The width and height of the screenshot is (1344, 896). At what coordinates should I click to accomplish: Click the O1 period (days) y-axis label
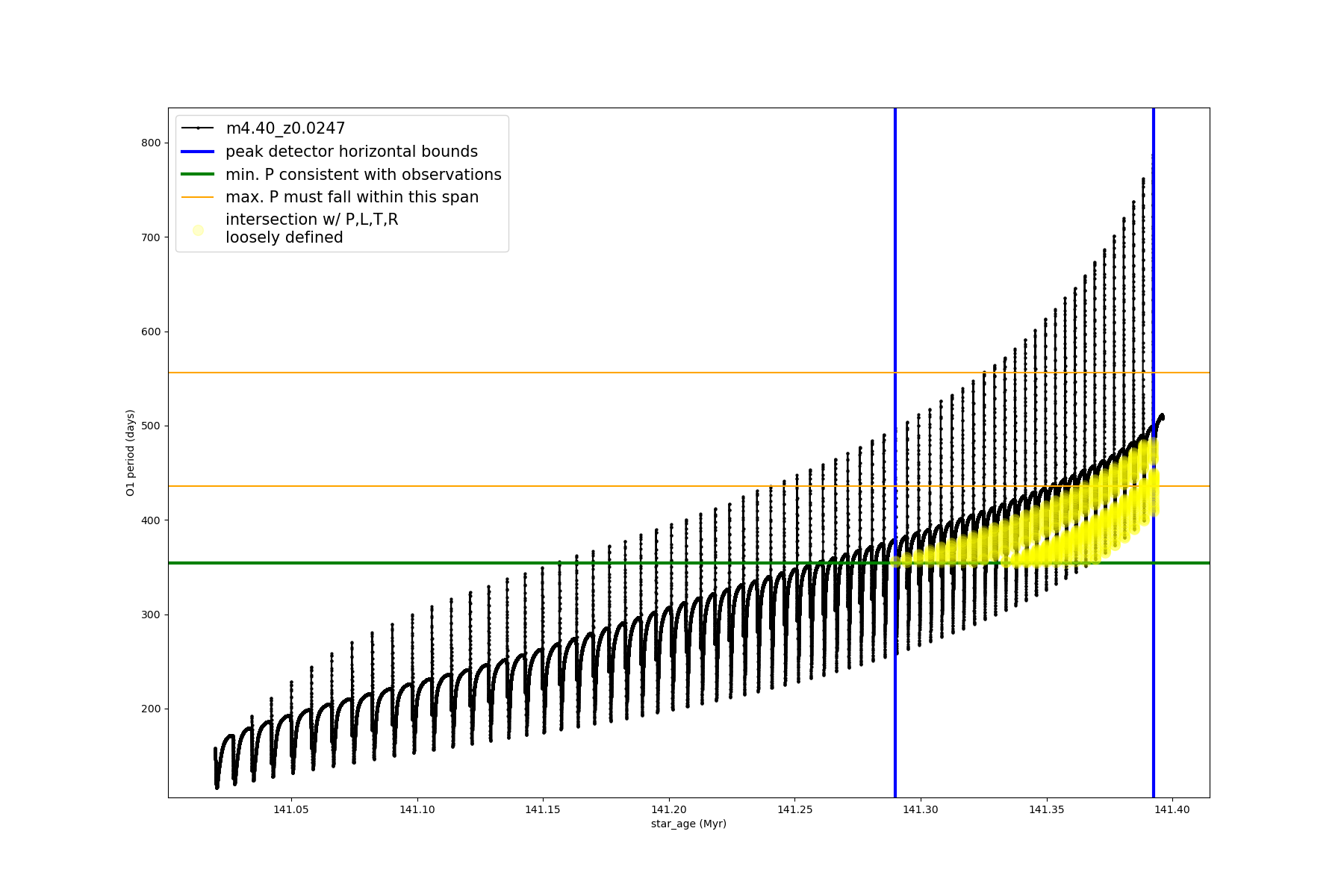[130, 452]
